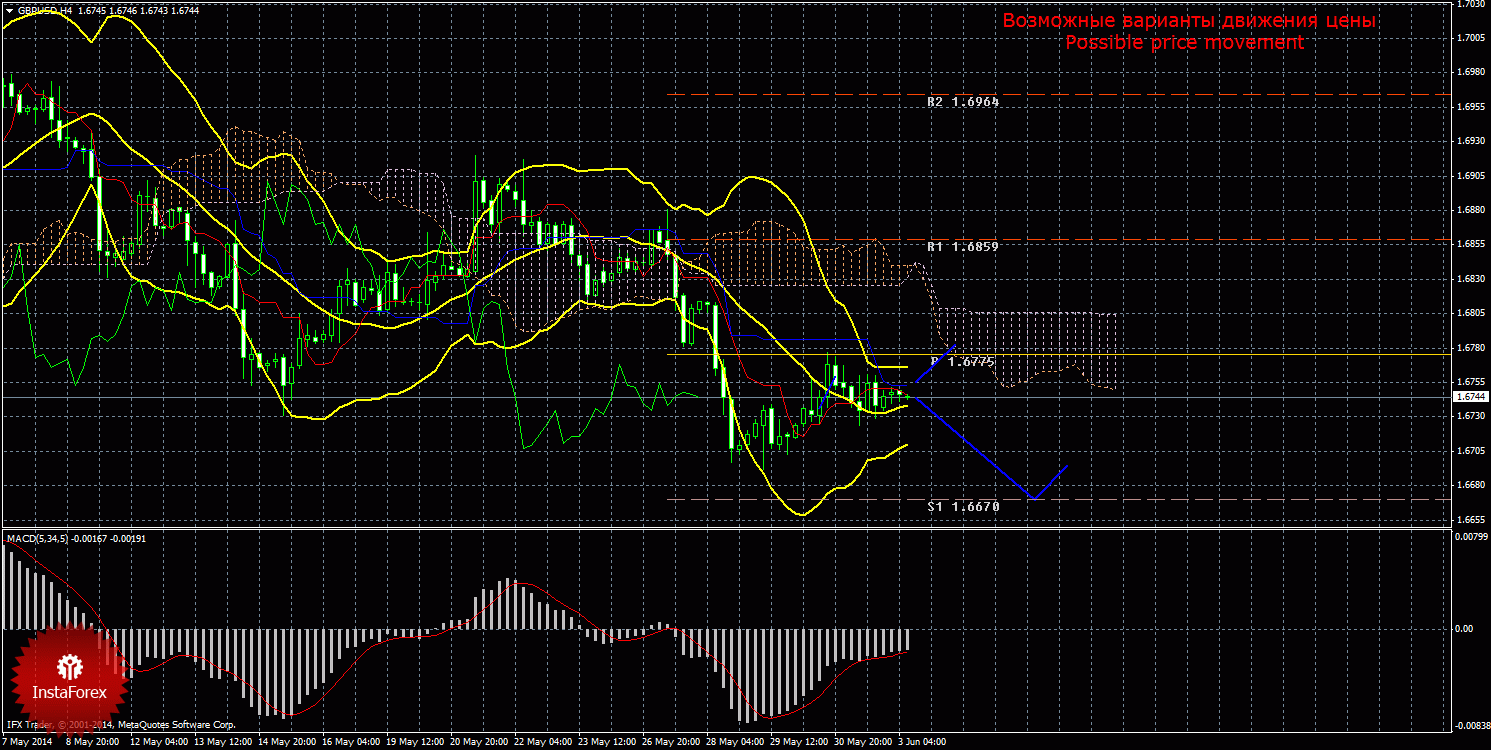This screenshot has height=750, width=1491.
Task: Click the 22 May 04:00 time label
Action: [x=543, y=743]
